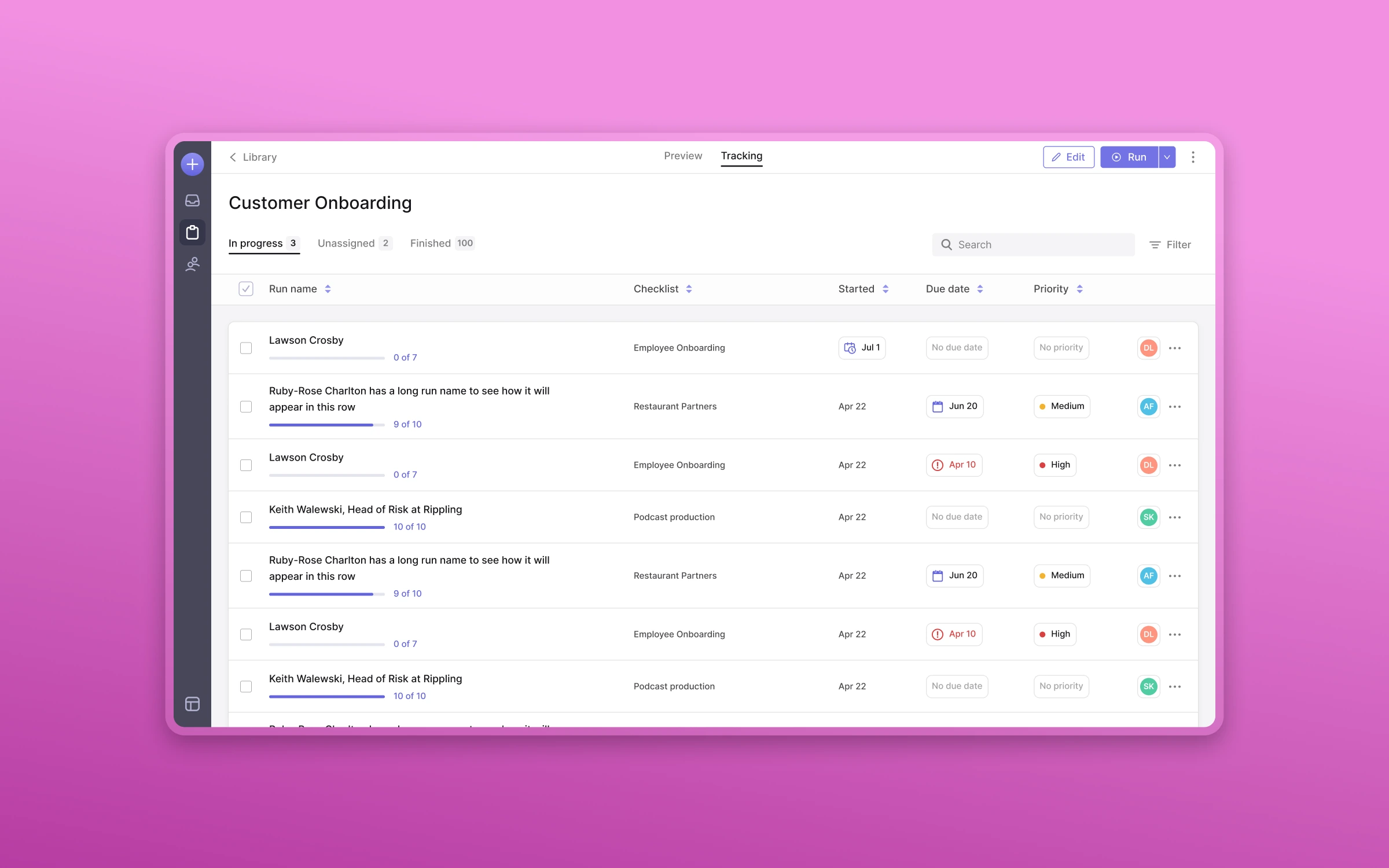The height and width of the screenshot is (868, 1389).
Task: Check the first Keith Walewski row checkbox
Action: tap(246, 517)
